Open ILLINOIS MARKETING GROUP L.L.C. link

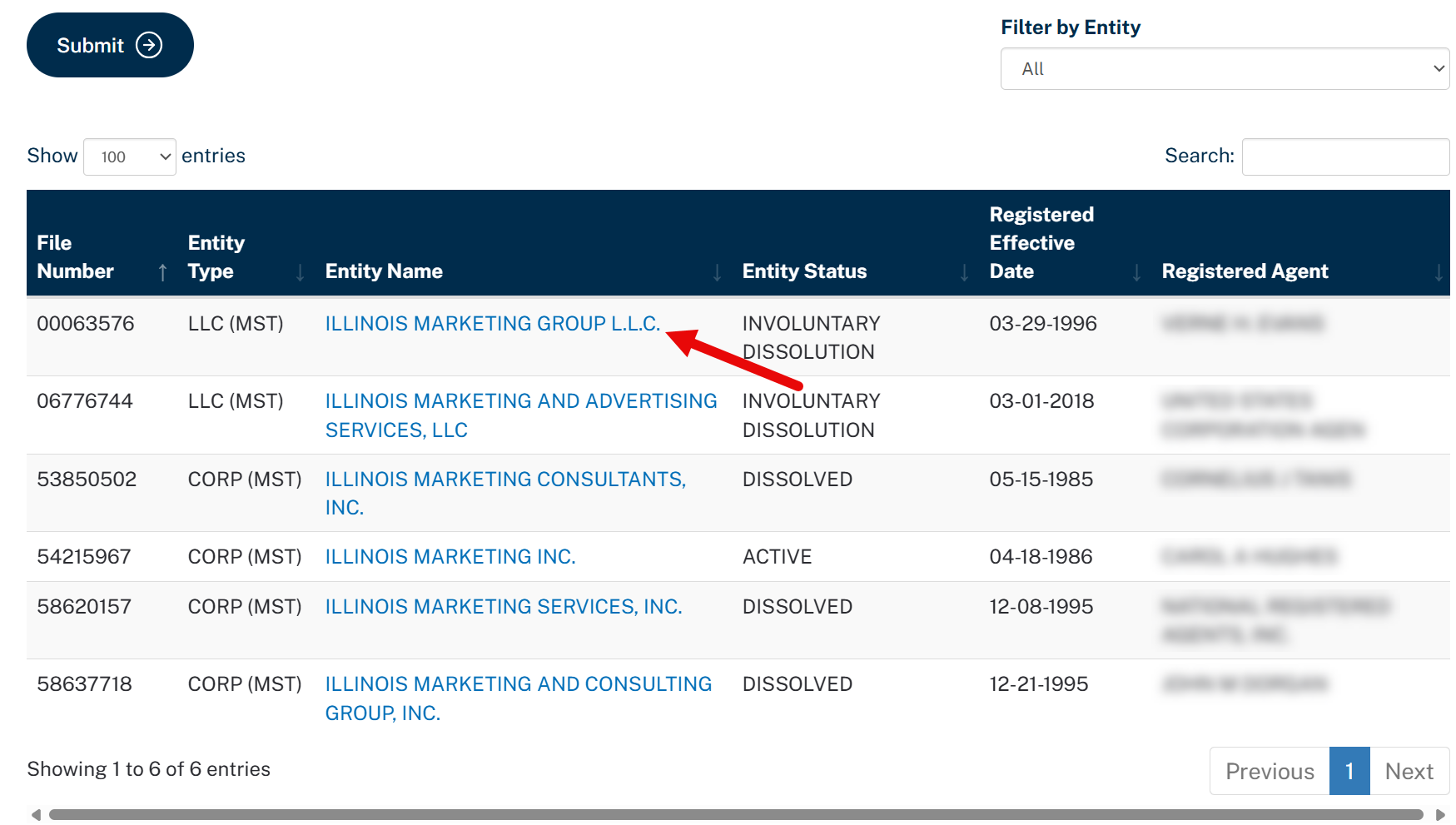click(493, 323)
